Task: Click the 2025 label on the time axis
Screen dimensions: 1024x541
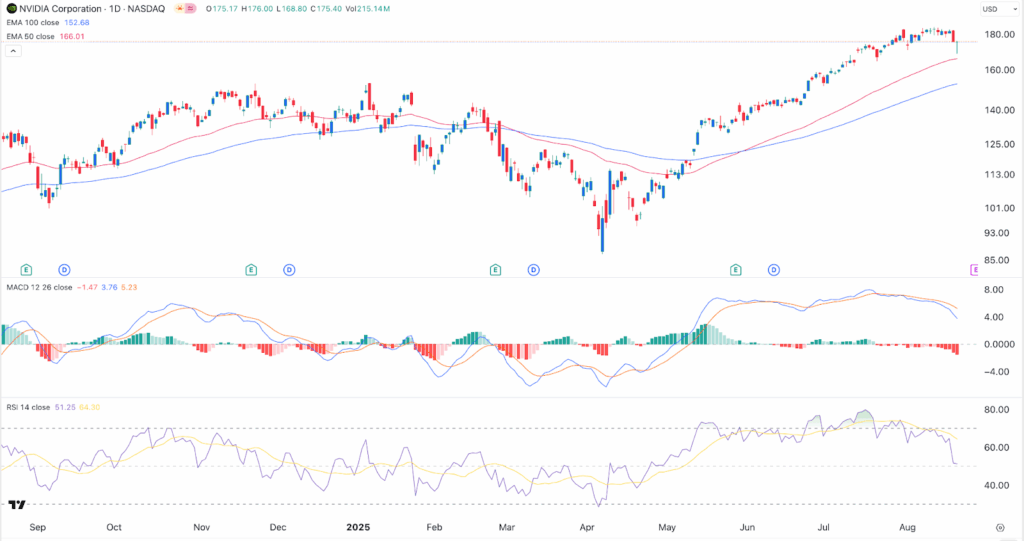Action: 358,527
